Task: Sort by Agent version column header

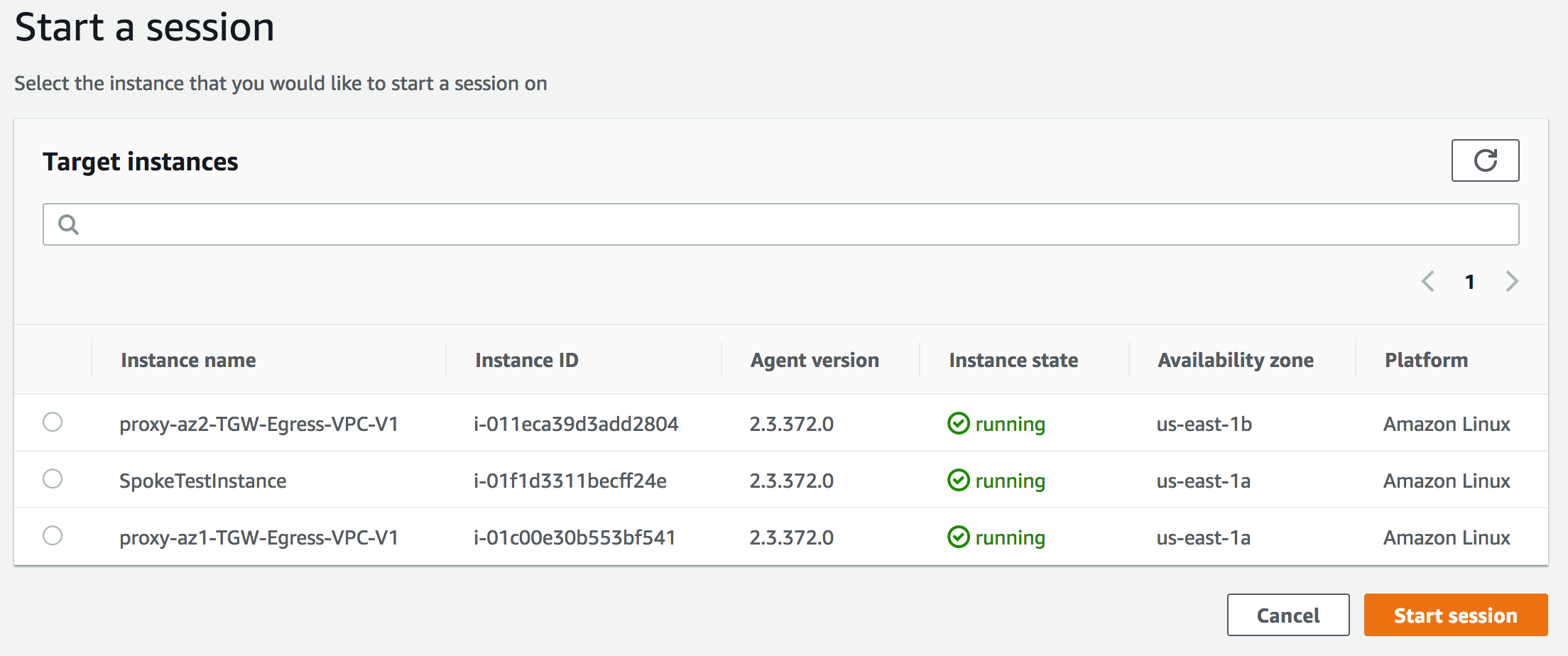Action: click(x=815, y=361)
